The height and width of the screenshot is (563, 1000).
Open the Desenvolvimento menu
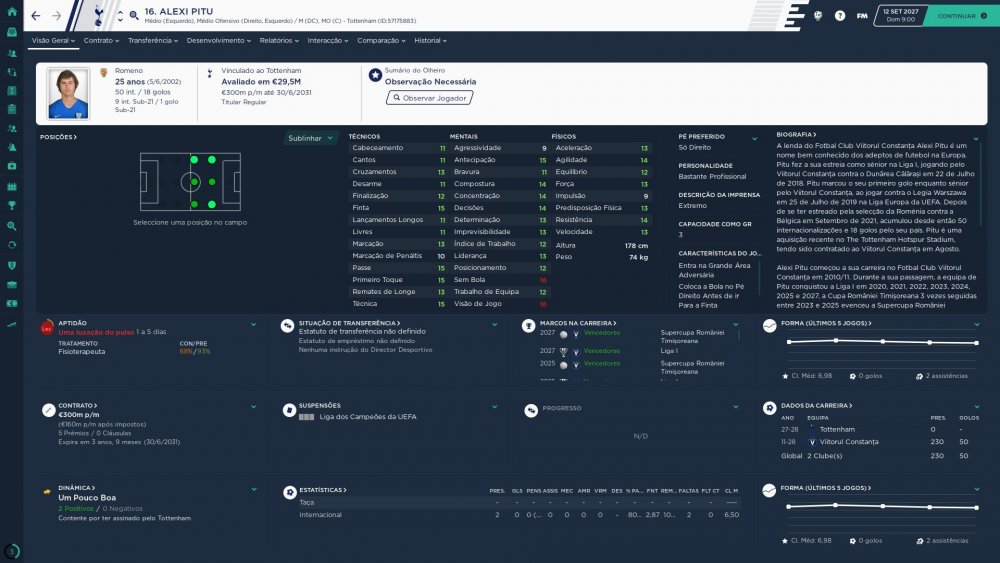point(219,40)
